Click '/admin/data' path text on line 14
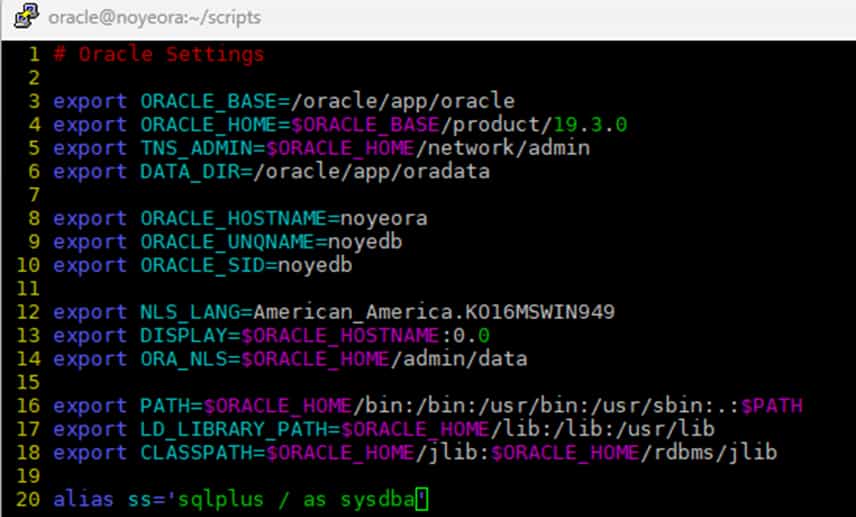The image size is (856, 517). (x=459, y=359)
